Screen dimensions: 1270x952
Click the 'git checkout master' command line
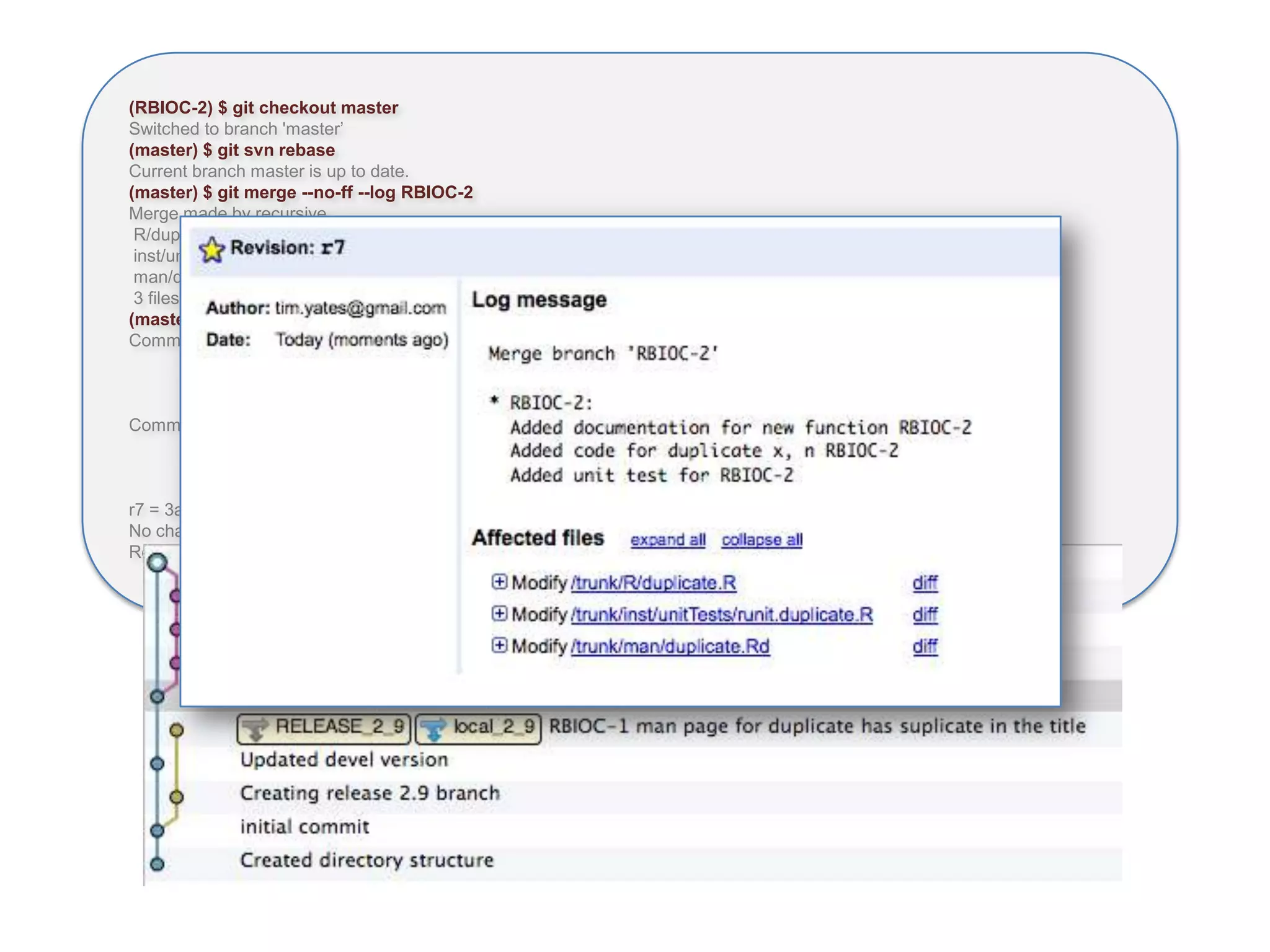(264, 108)
